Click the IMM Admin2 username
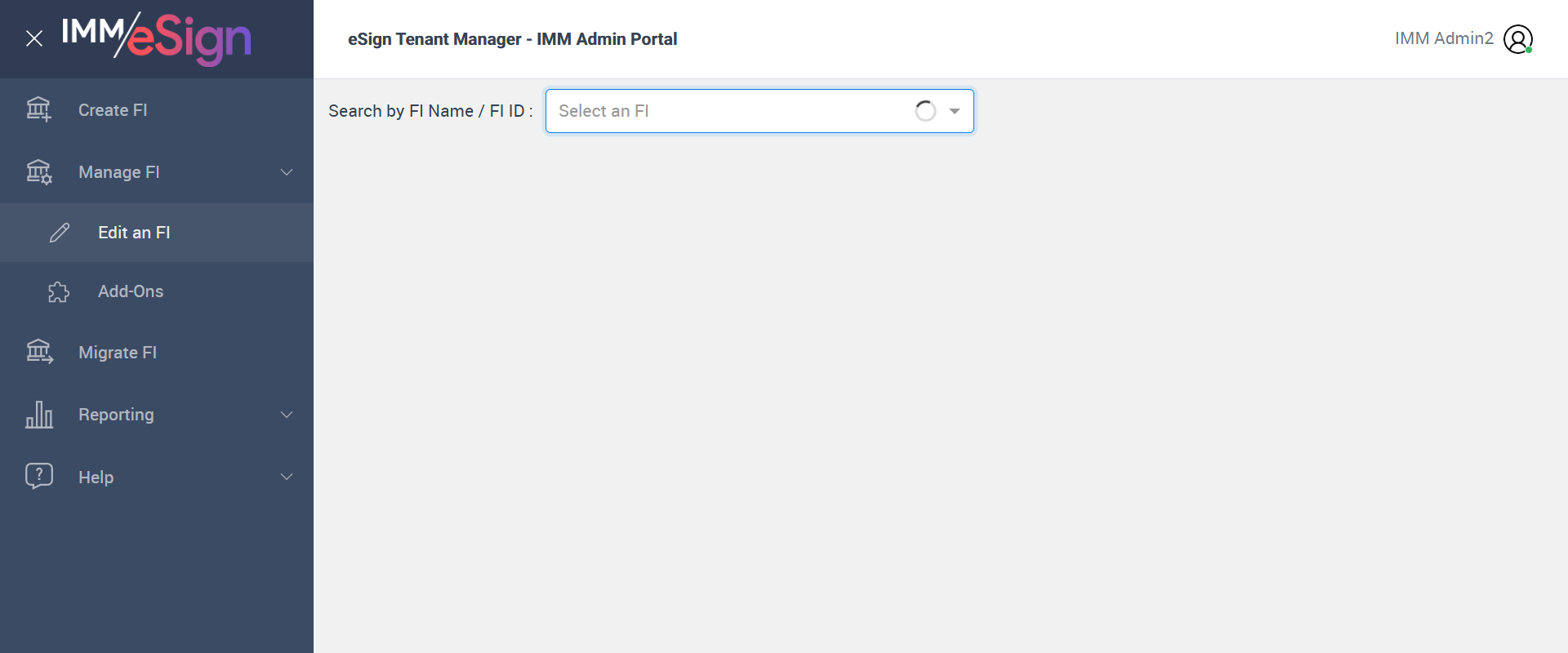Viewport: 1568px width, 653px height. pos(1444,38)
